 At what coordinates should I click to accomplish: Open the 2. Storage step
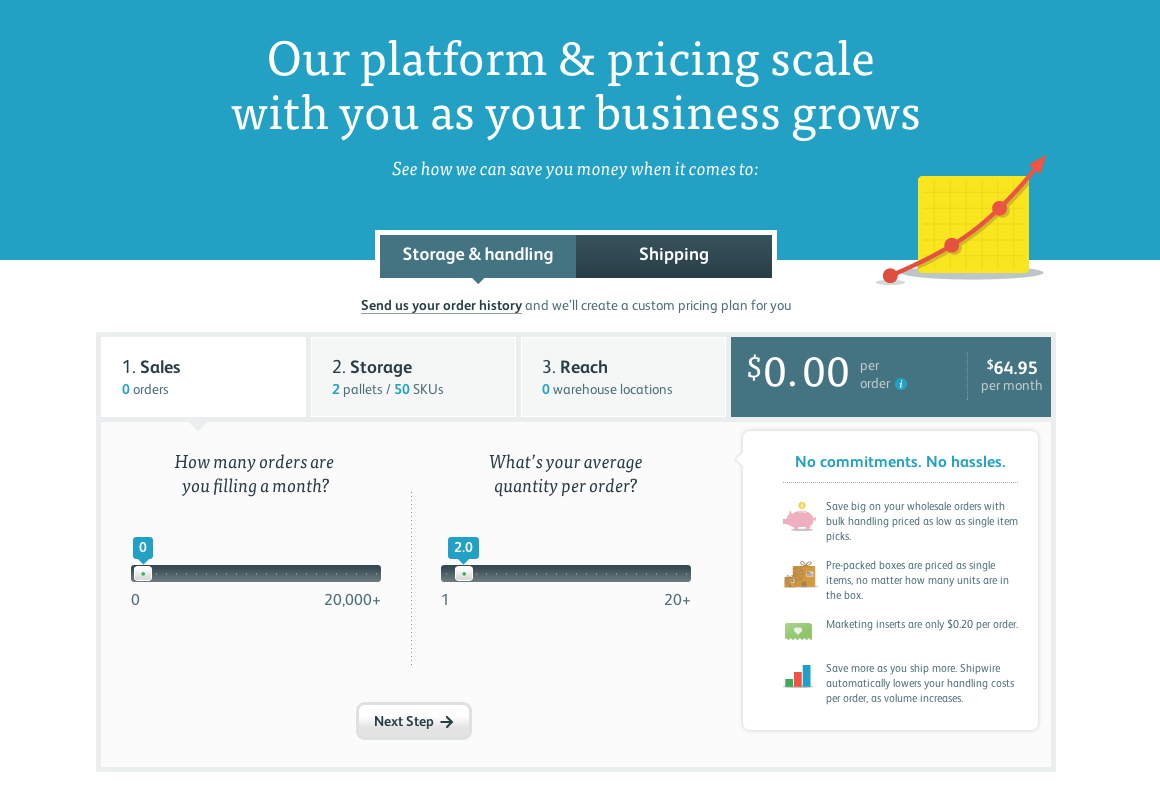coord(414,377)
